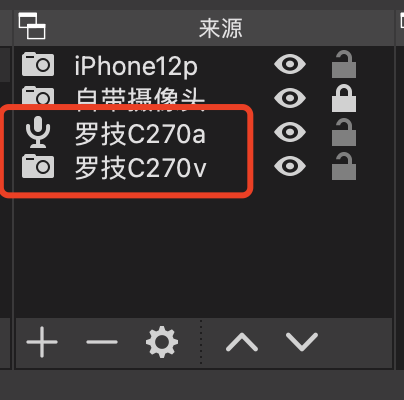Click the camera icon beside iPhone12p
Screen dimensions: 404x400
[38, 64]
